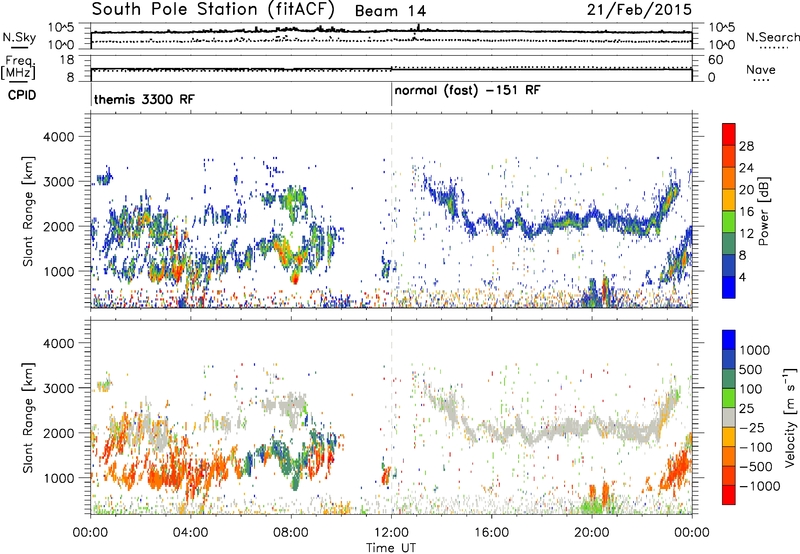The image size is (800, 554).
Task: Click the '1000' tick of the velocity panel axis
Action: coord(61,478)
